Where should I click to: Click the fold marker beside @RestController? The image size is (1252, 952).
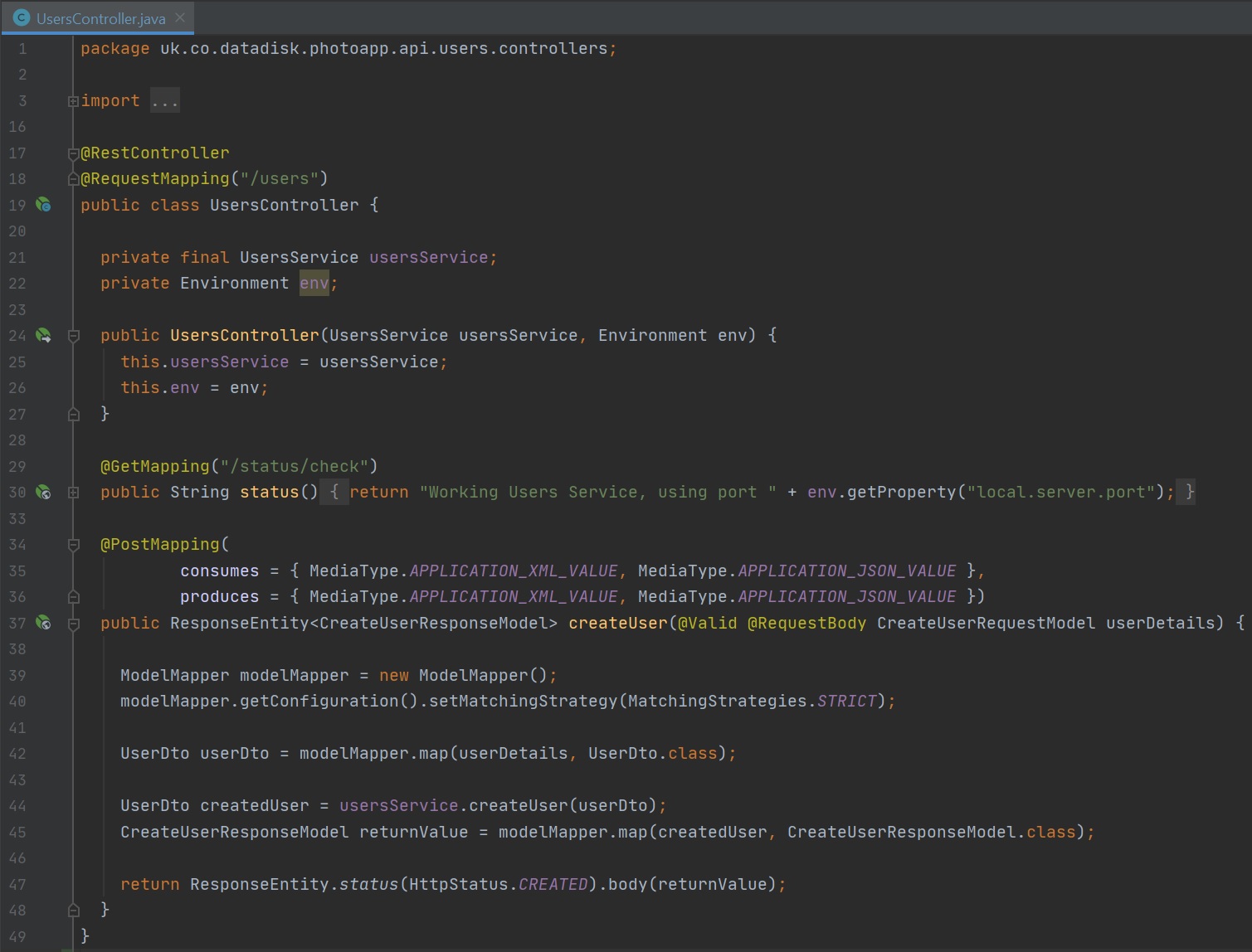(73, 153)
